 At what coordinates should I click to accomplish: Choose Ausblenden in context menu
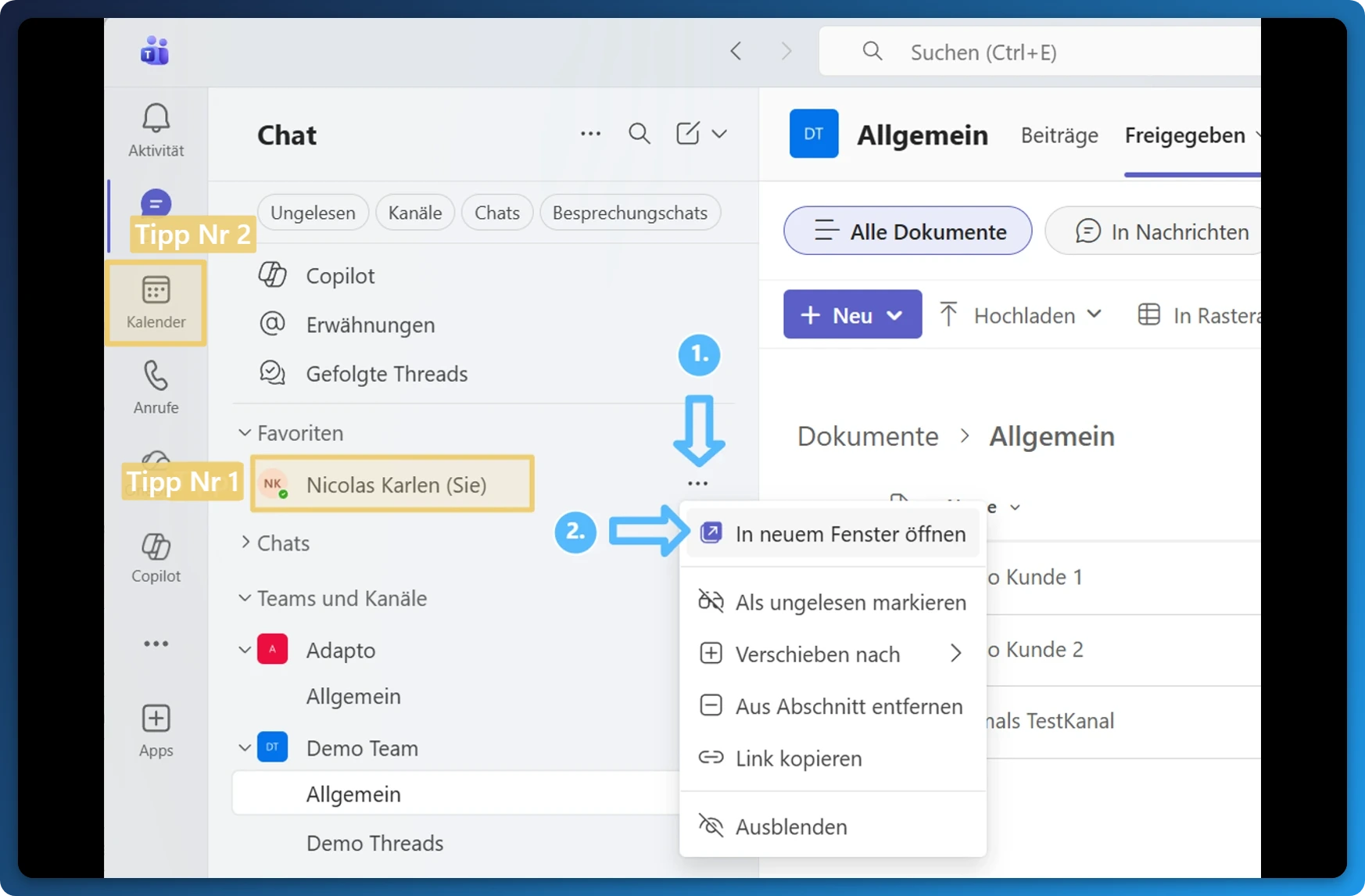pos(832,826)
